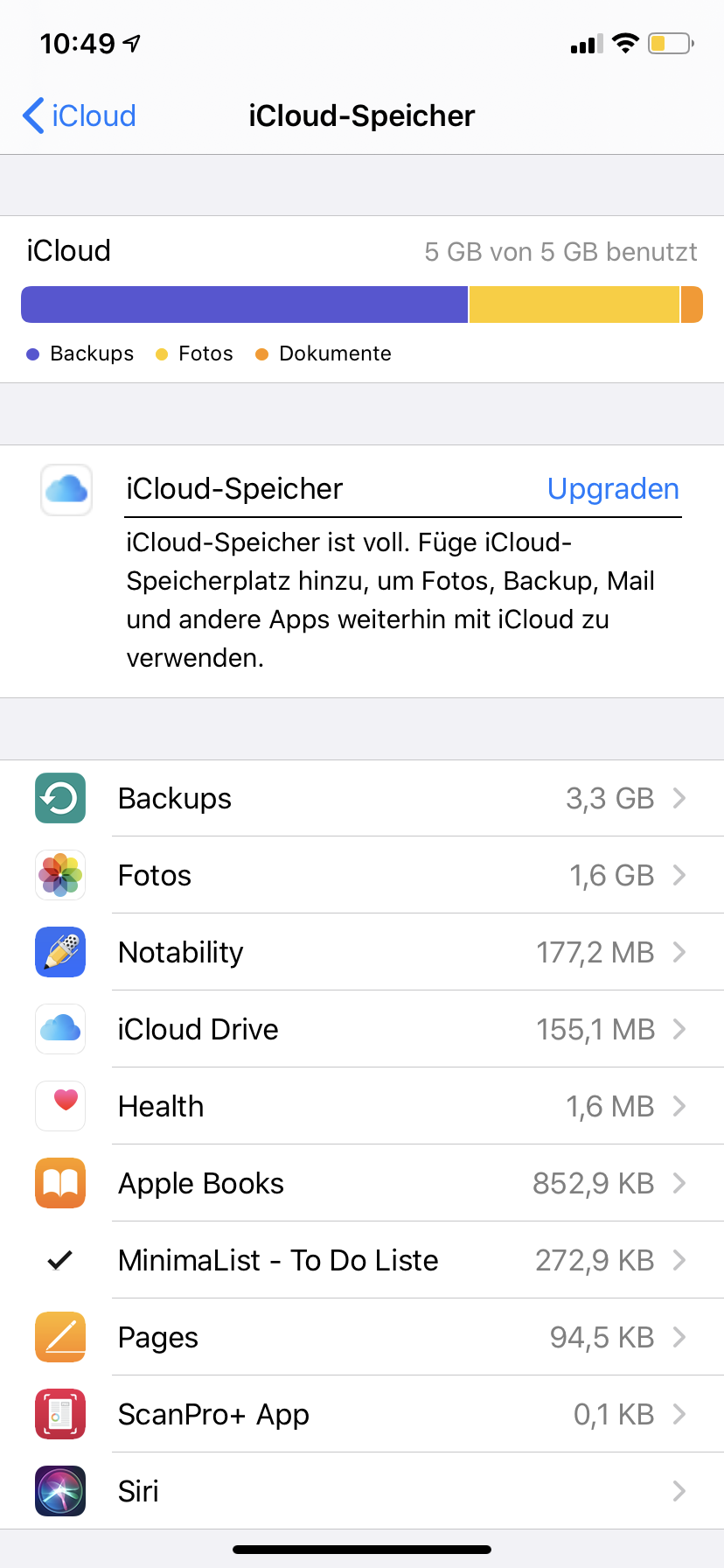This screenshot has width=724, height=1568.
Task: Tap the blue Backups storage bar segment
Action: click(245, 304)
